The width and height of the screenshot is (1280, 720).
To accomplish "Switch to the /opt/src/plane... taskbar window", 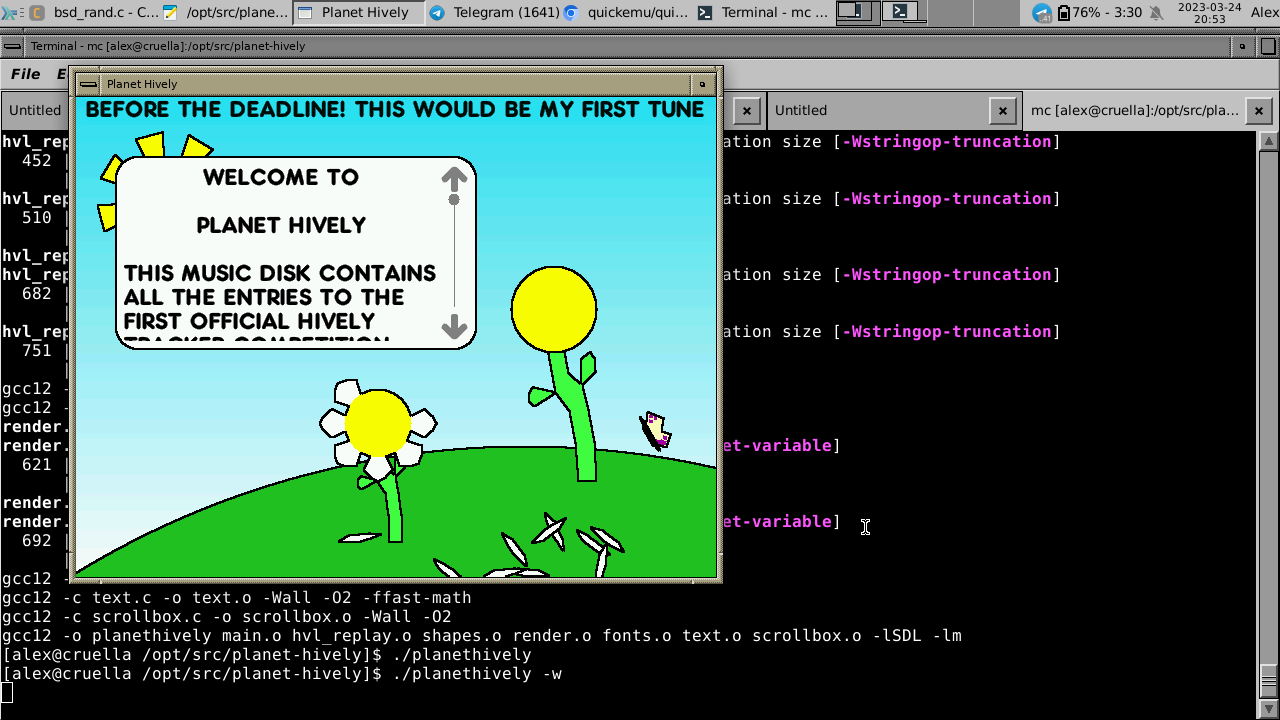I will (x=226, y=12).
